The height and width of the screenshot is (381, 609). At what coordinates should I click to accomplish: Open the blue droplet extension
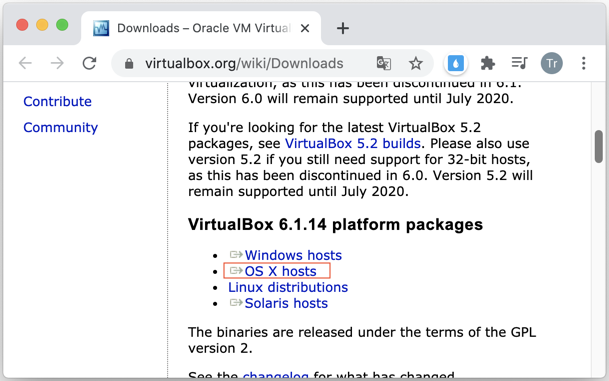coord(456,63)
